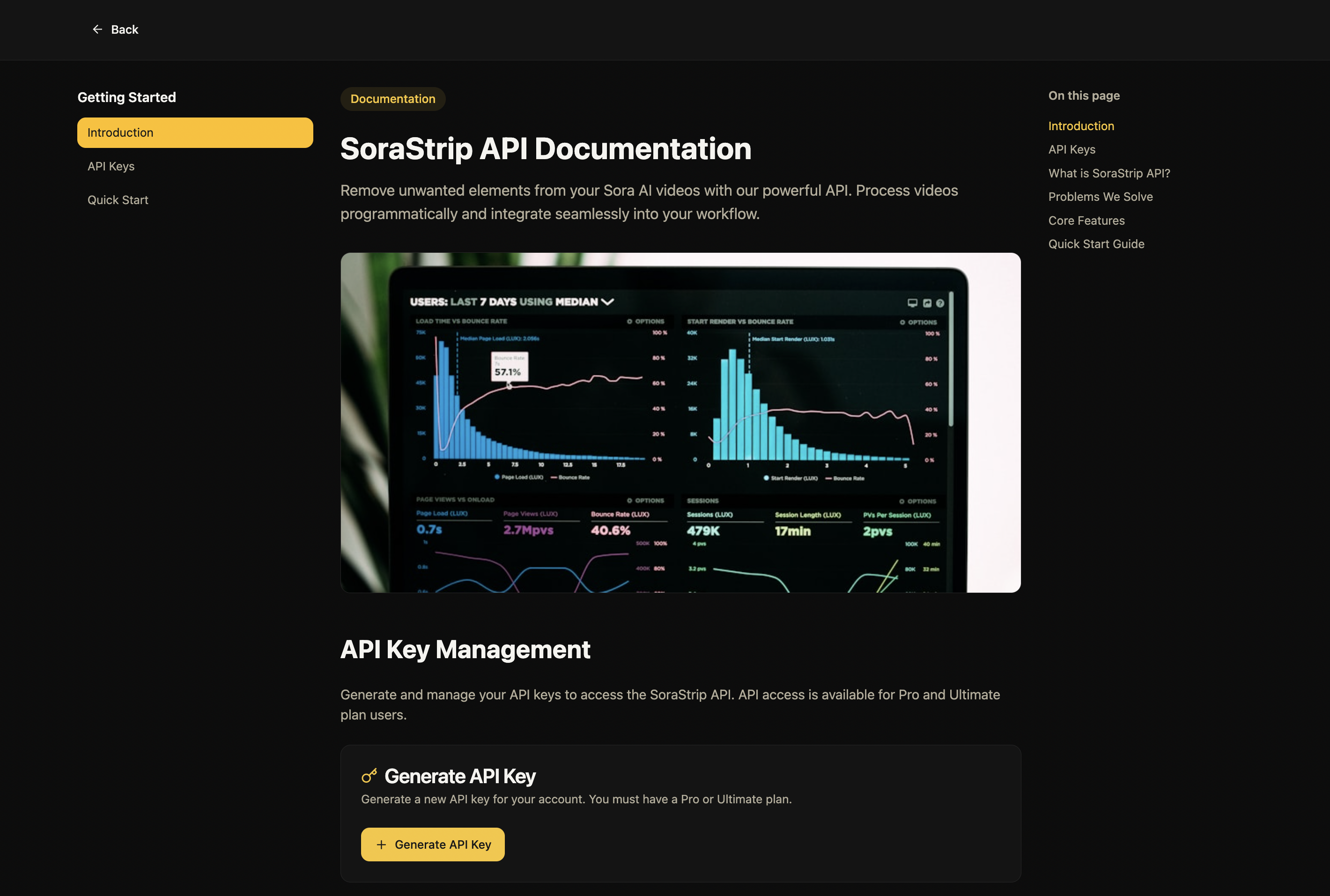Click the gear icon beside Load Time vs Bounce Rate
The image size is (1330, 896).
click(629, 321)
